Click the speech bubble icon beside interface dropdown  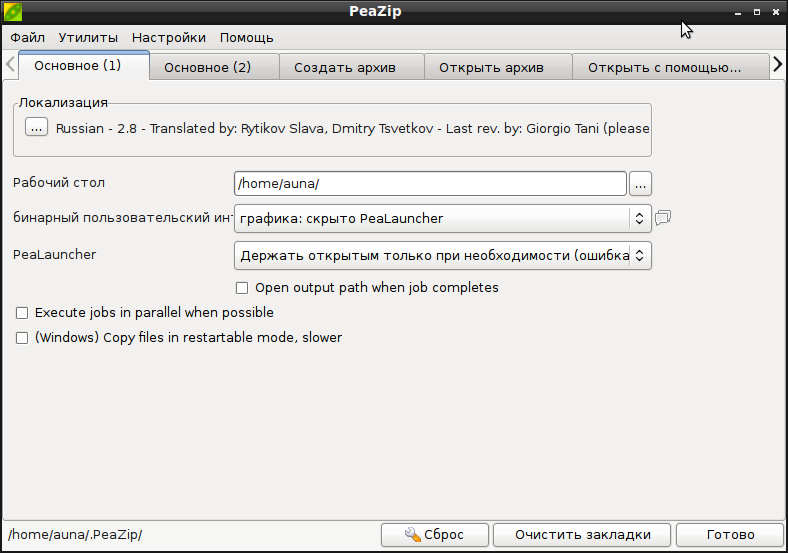pyautogui.click(x=663, y=218)
